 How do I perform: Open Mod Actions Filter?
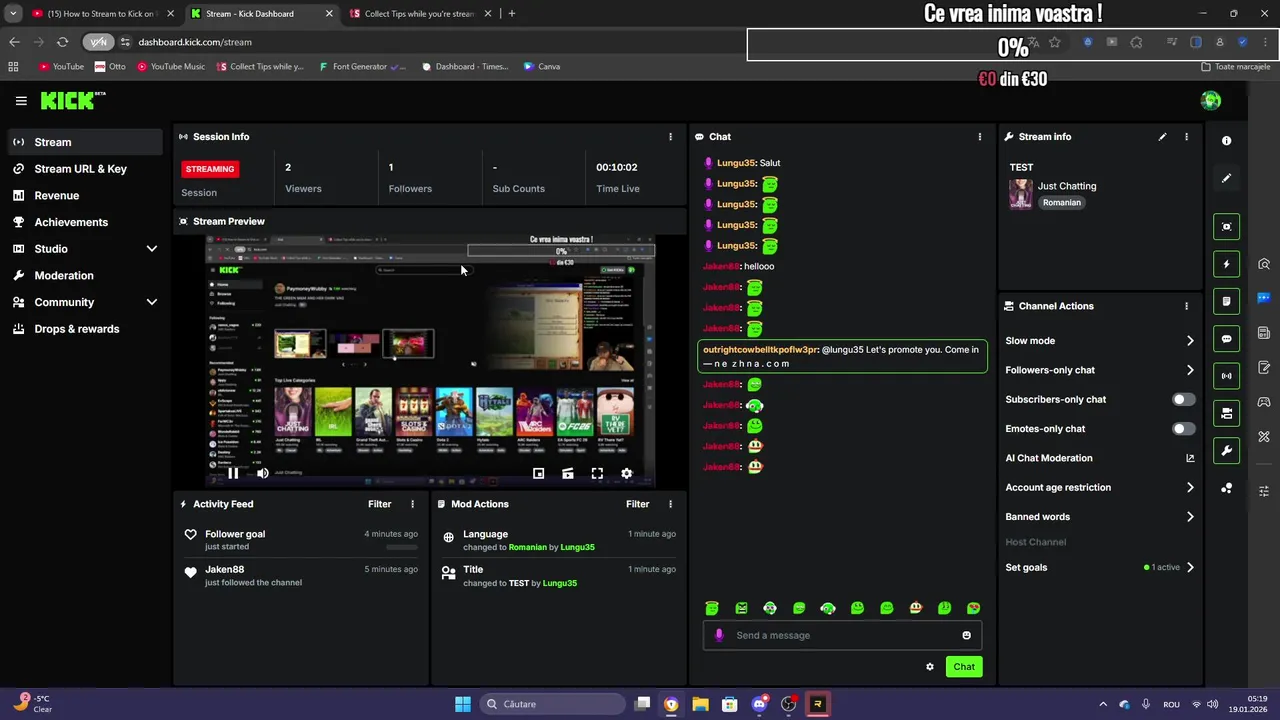point(637,504)
